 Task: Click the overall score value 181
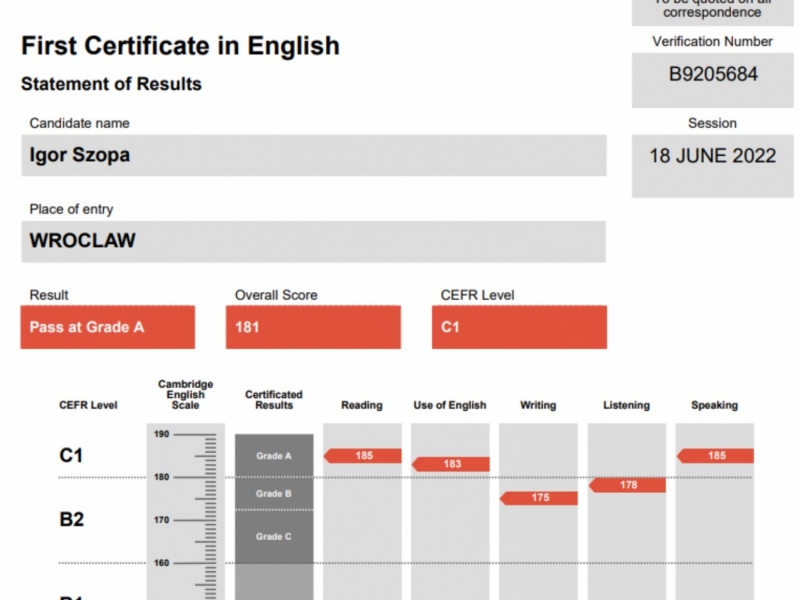click(247, 327)
